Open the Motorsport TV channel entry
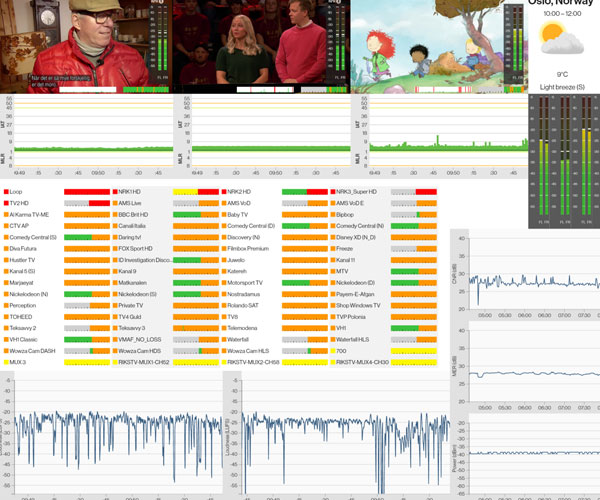This screenshot has width=600, height=500. coord(250,283)
